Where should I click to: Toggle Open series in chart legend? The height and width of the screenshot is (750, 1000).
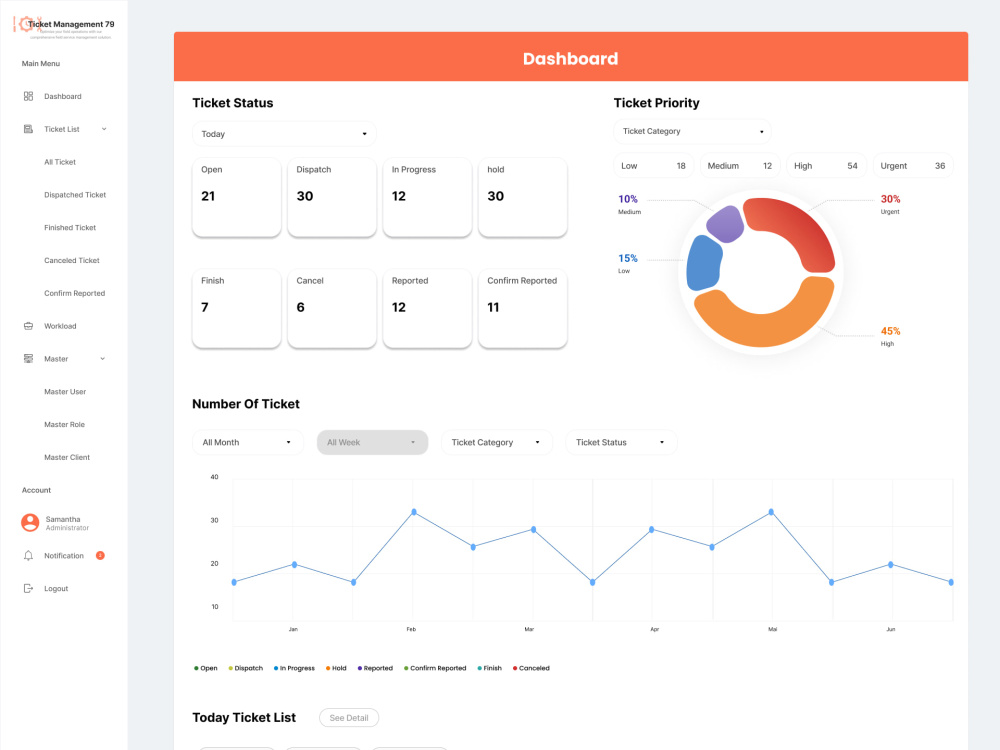[205, 668]
